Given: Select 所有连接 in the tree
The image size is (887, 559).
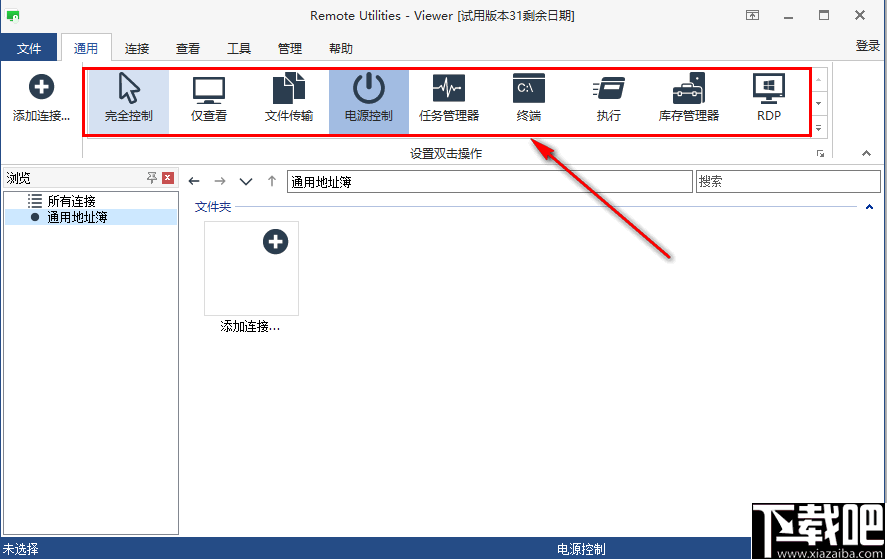Looking at the screenshot, I should tap(71, 201).
